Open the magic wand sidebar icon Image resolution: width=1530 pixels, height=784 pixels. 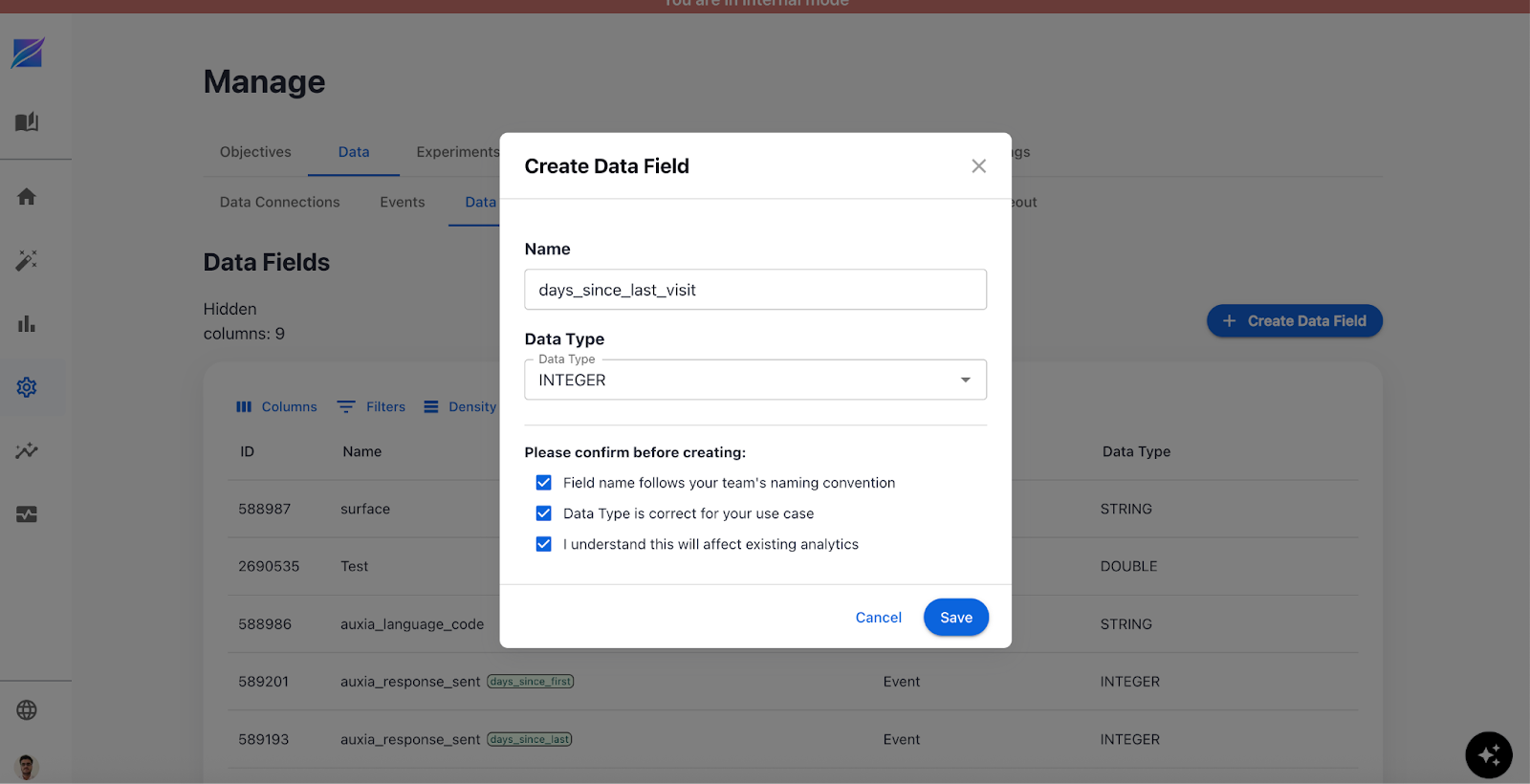(x=27, y=260)
